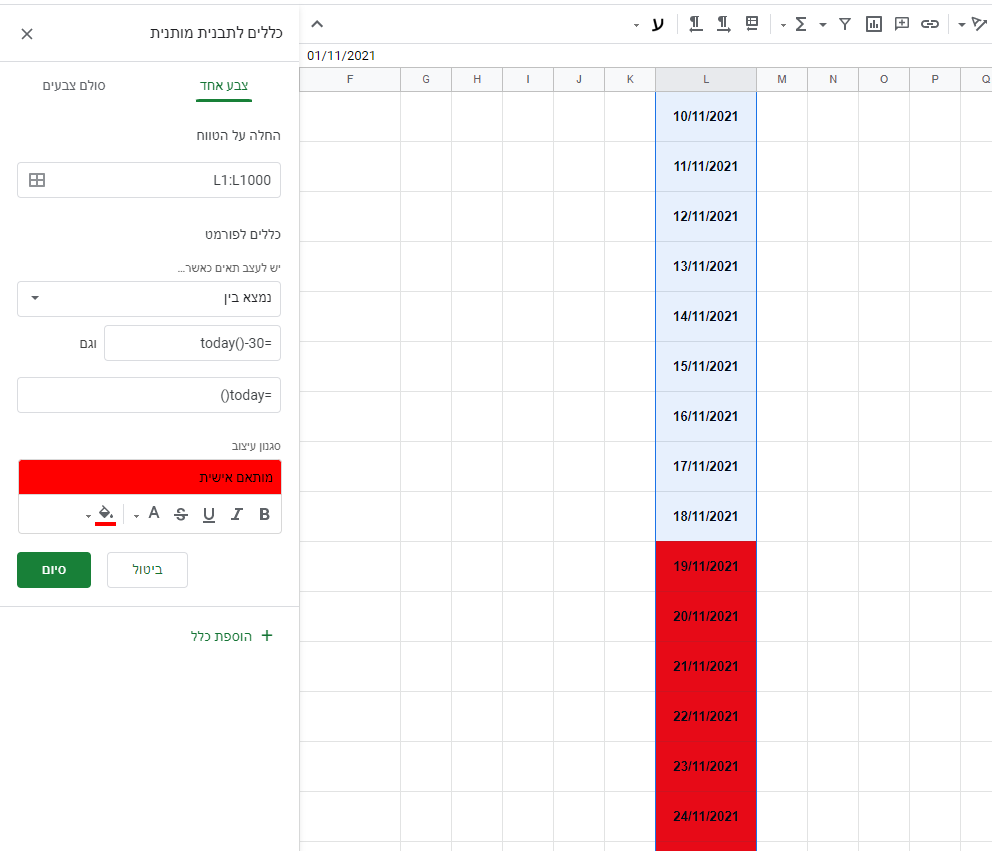This screenshot has width=992, height=851.
Task: Select the cell with 18/11/2021
Action: click(706, 516)
